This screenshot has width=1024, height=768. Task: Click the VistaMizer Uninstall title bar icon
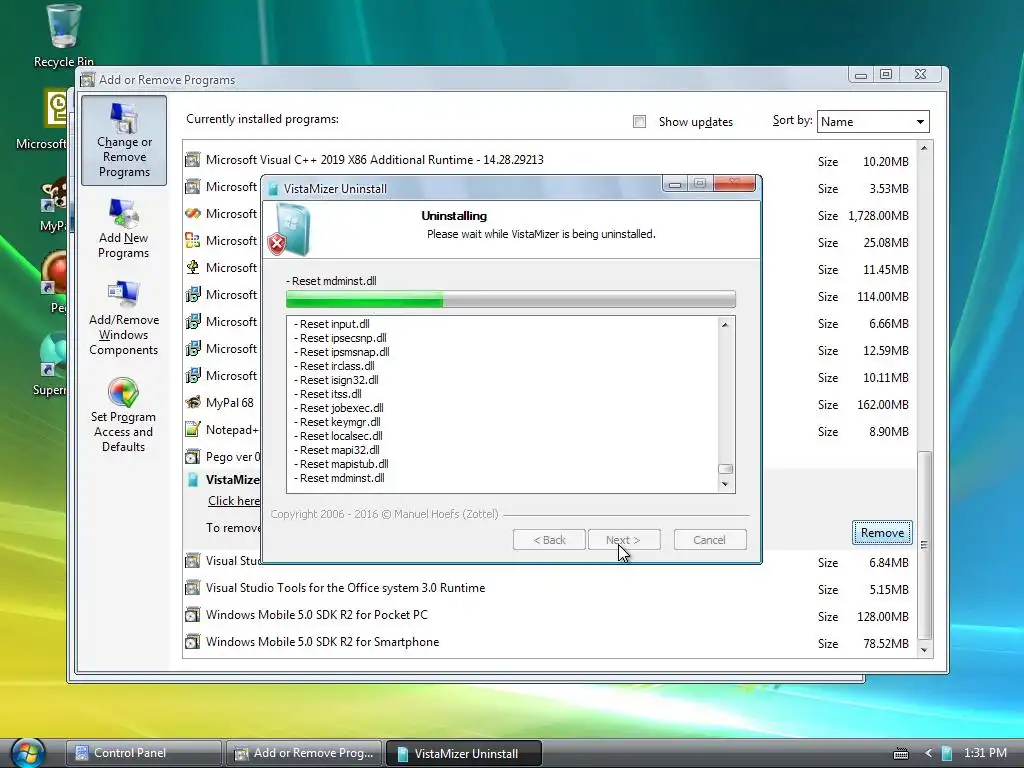(274, 189)
